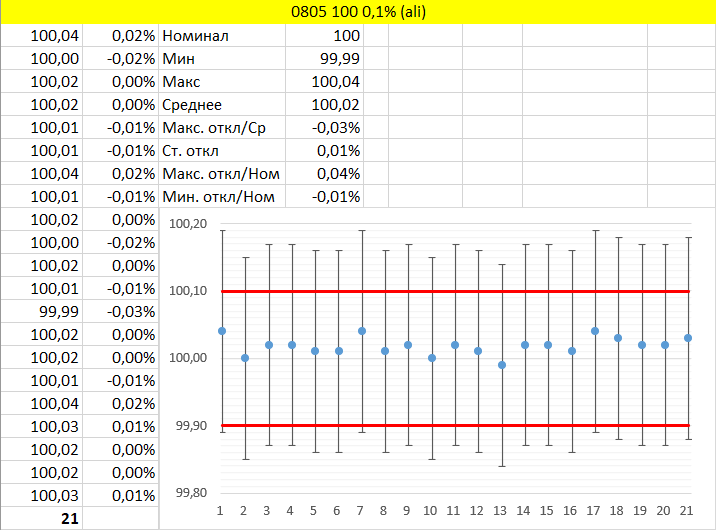This screenshot has width=716, height=530.
Task: Select the nominal value cell next to Номинал
Action: pyautogui.click(x=324, y=36)
